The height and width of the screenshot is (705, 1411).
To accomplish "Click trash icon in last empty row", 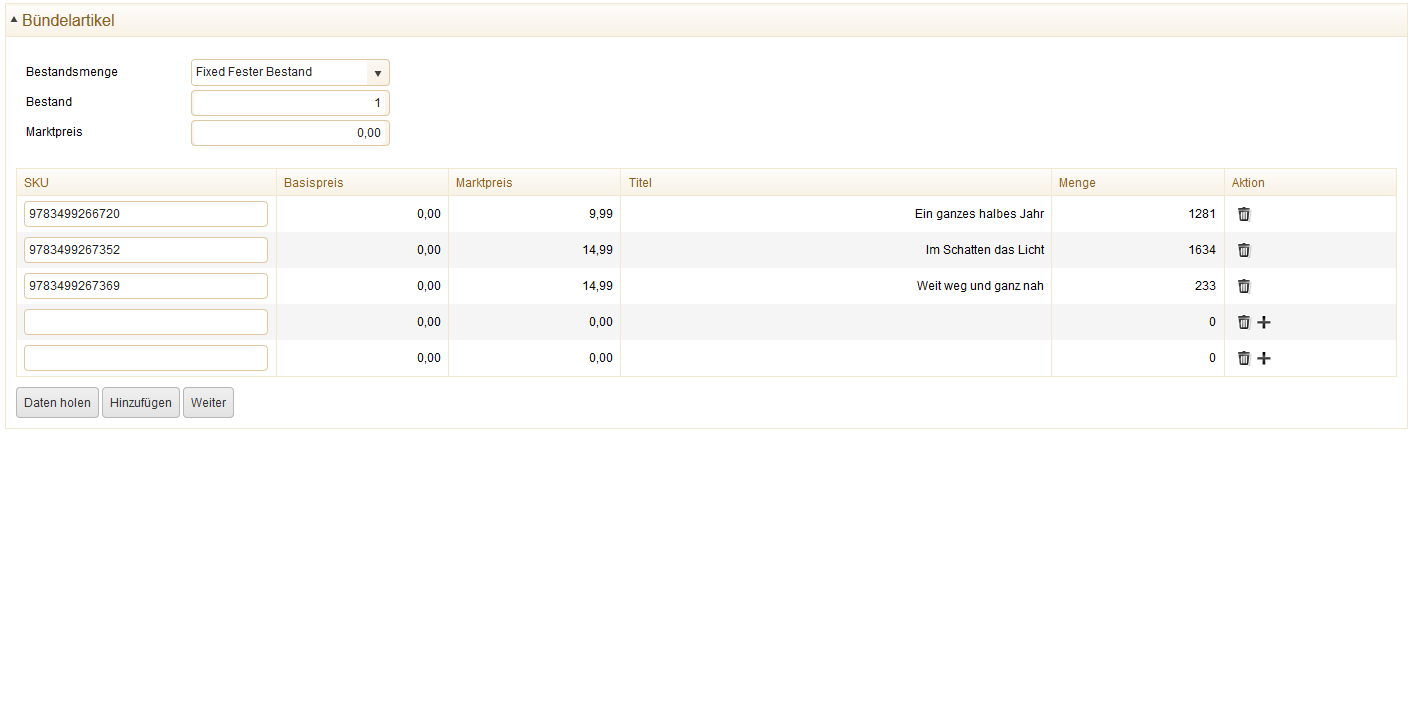I will point(1244,358).
